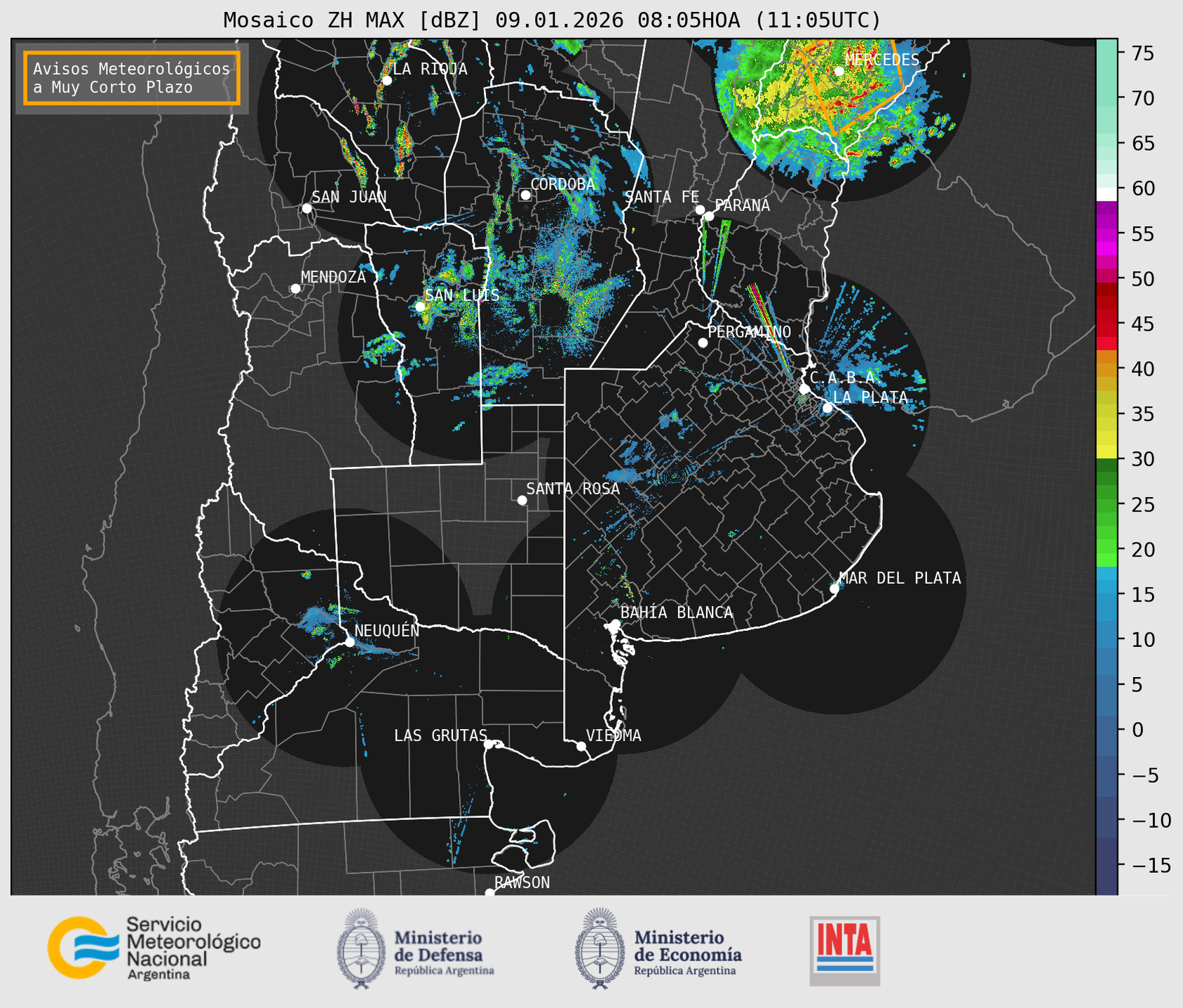
Task: Click the MAR DEL PLATA label text
Action: tap(900, 578)
